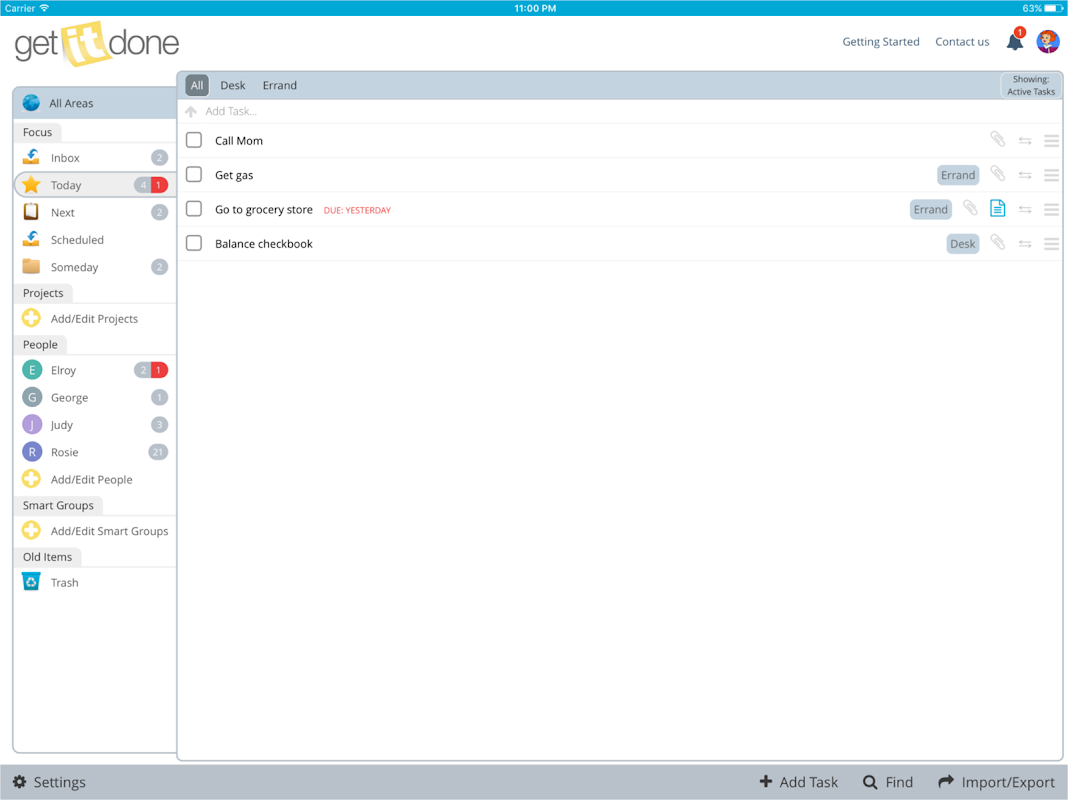Open Balance checkbook row menu handle
1068x800 pixels.
click(1052, 244)
